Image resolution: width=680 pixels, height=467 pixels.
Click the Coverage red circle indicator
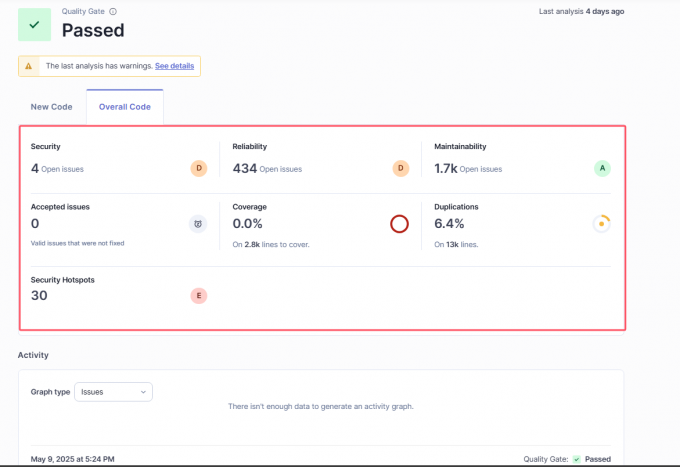click(399, 224)
